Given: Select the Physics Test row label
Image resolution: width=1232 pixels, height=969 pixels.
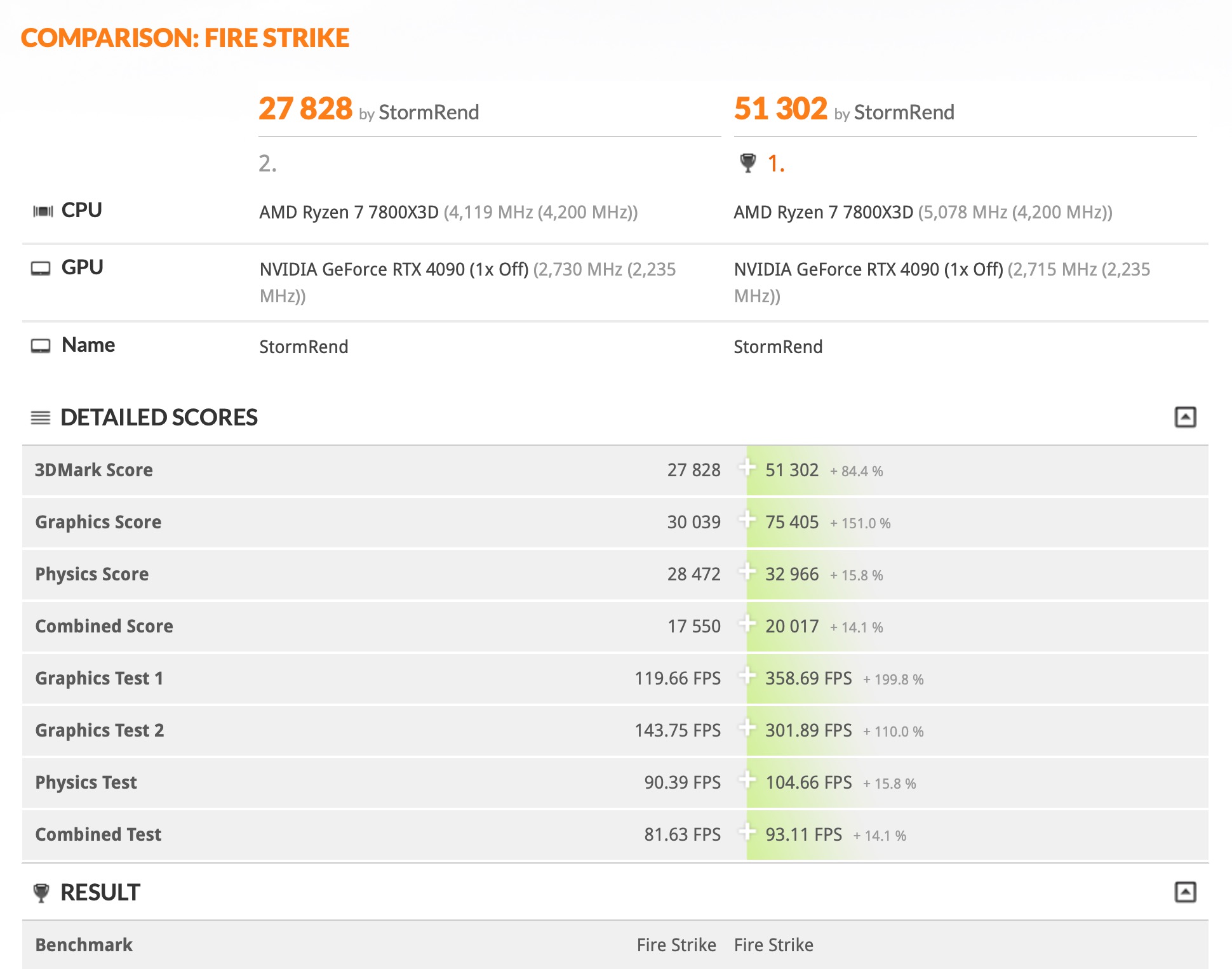Looking at the screenshot, I should point(86,782).
